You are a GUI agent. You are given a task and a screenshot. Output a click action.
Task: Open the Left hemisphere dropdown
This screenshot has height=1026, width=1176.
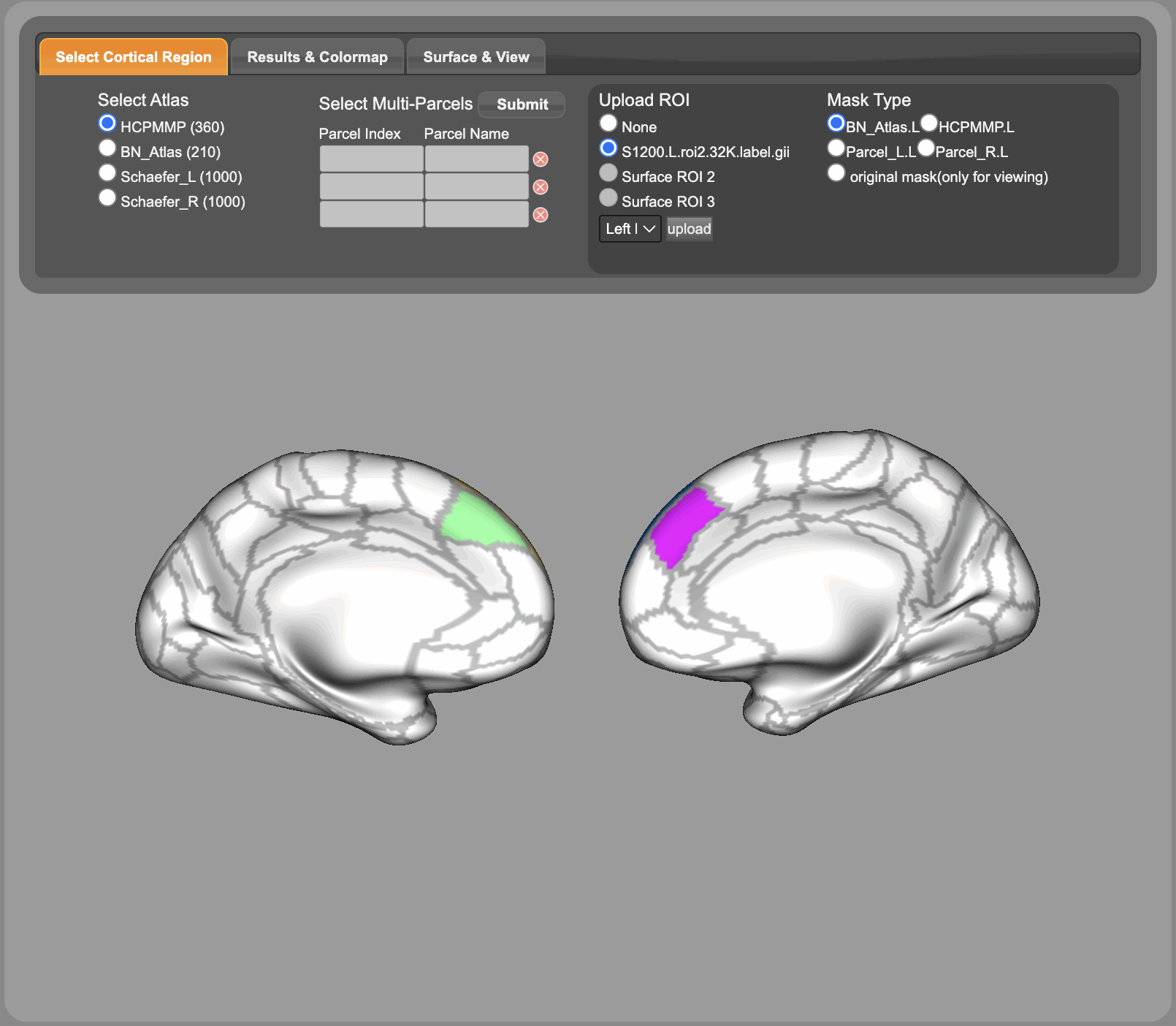630,229
